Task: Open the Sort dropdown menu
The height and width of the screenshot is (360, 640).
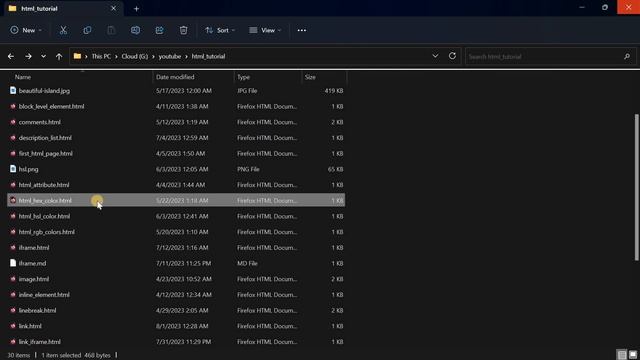Action: tap(220, 30)
